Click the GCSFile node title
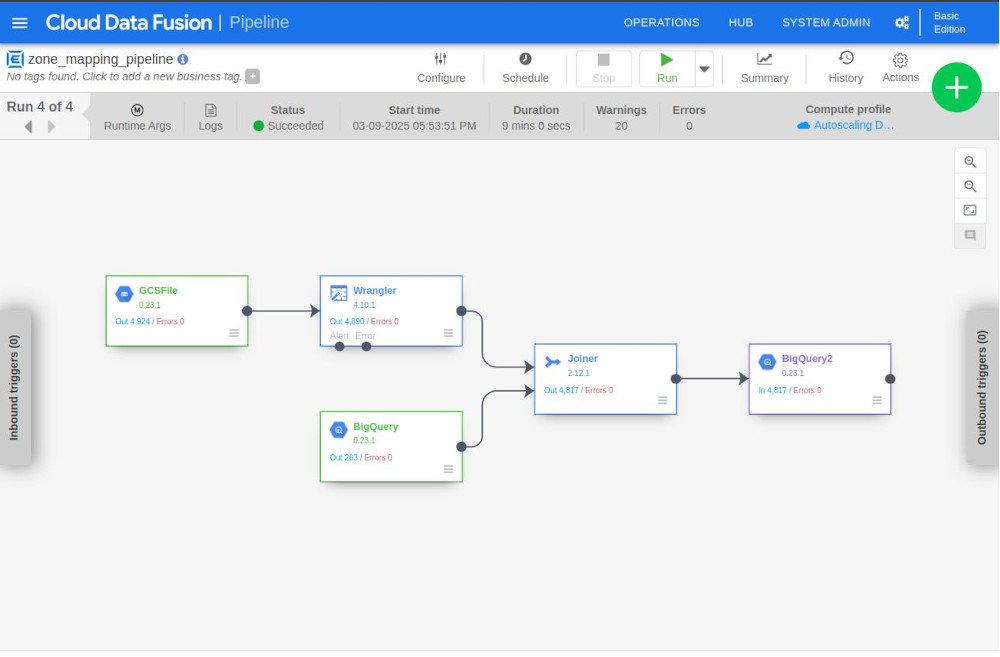 [x=158, y=291]
